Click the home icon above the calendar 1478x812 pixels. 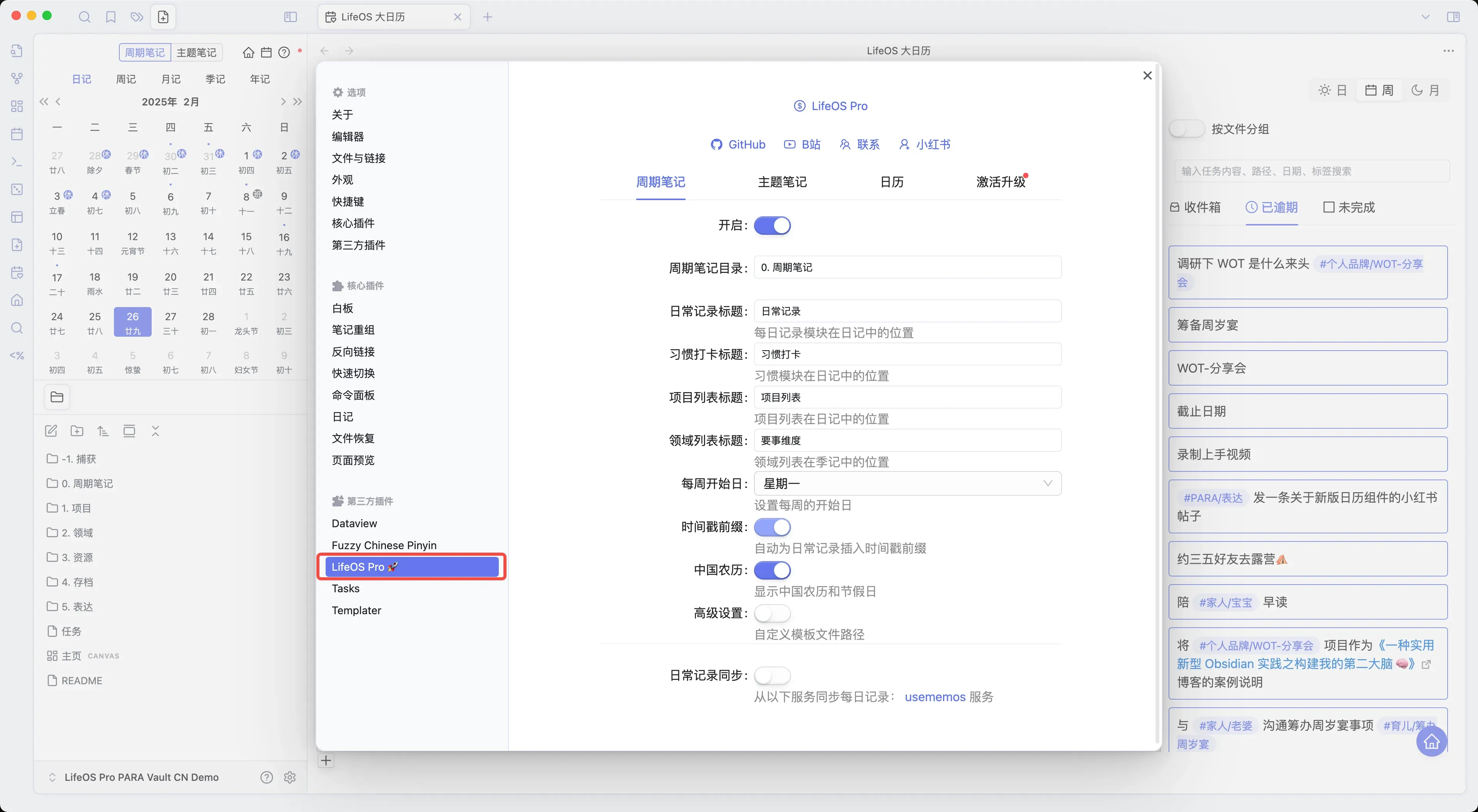click(x=248, y=52)
